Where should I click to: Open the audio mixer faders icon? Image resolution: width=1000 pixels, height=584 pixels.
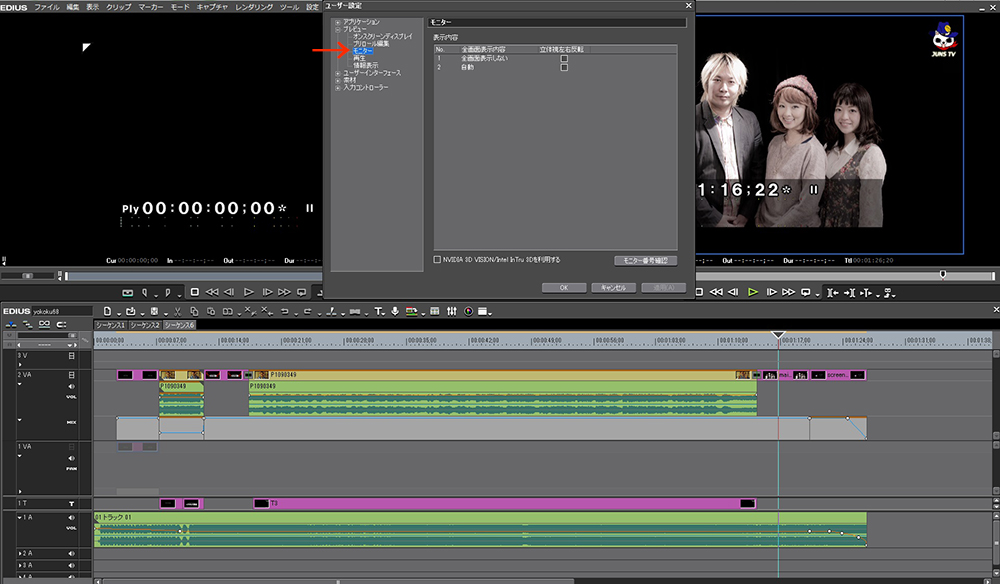coord(452,311)
